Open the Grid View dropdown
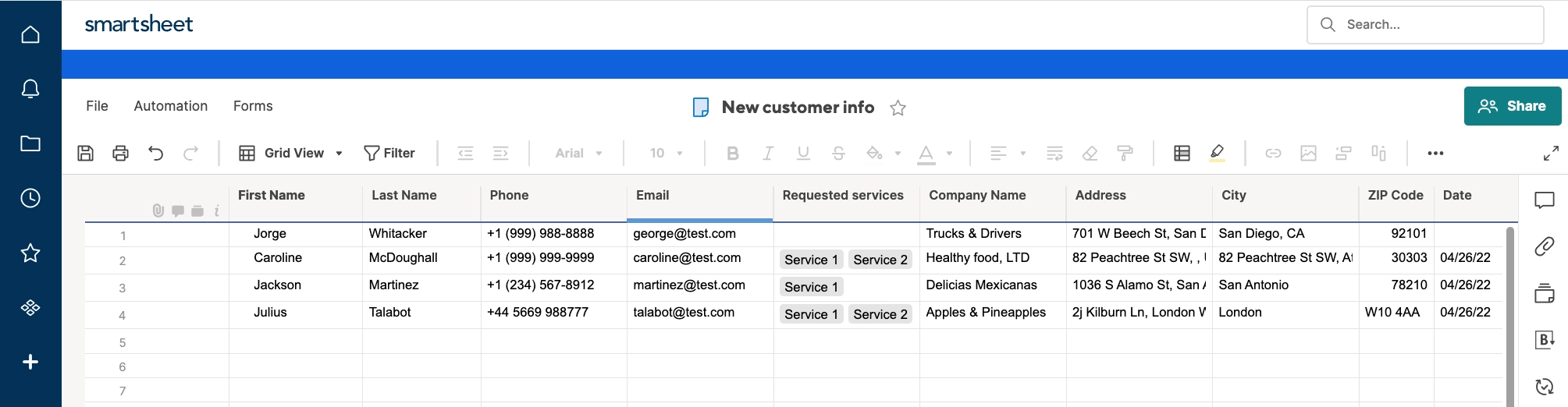1568x407 pixels. pyautogui.click(x=290, y=153)
